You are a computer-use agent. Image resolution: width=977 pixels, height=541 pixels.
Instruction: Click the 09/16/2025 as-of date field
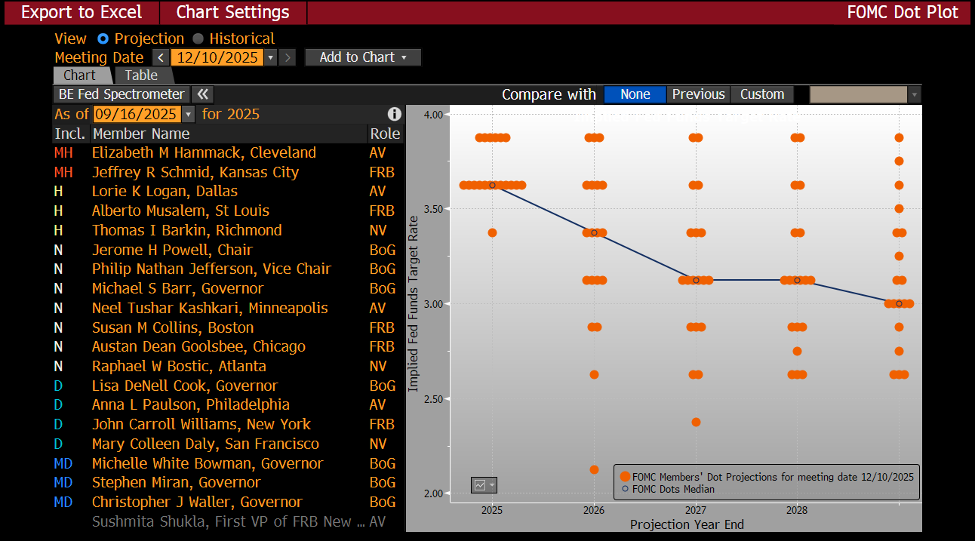tap(137, 114)
